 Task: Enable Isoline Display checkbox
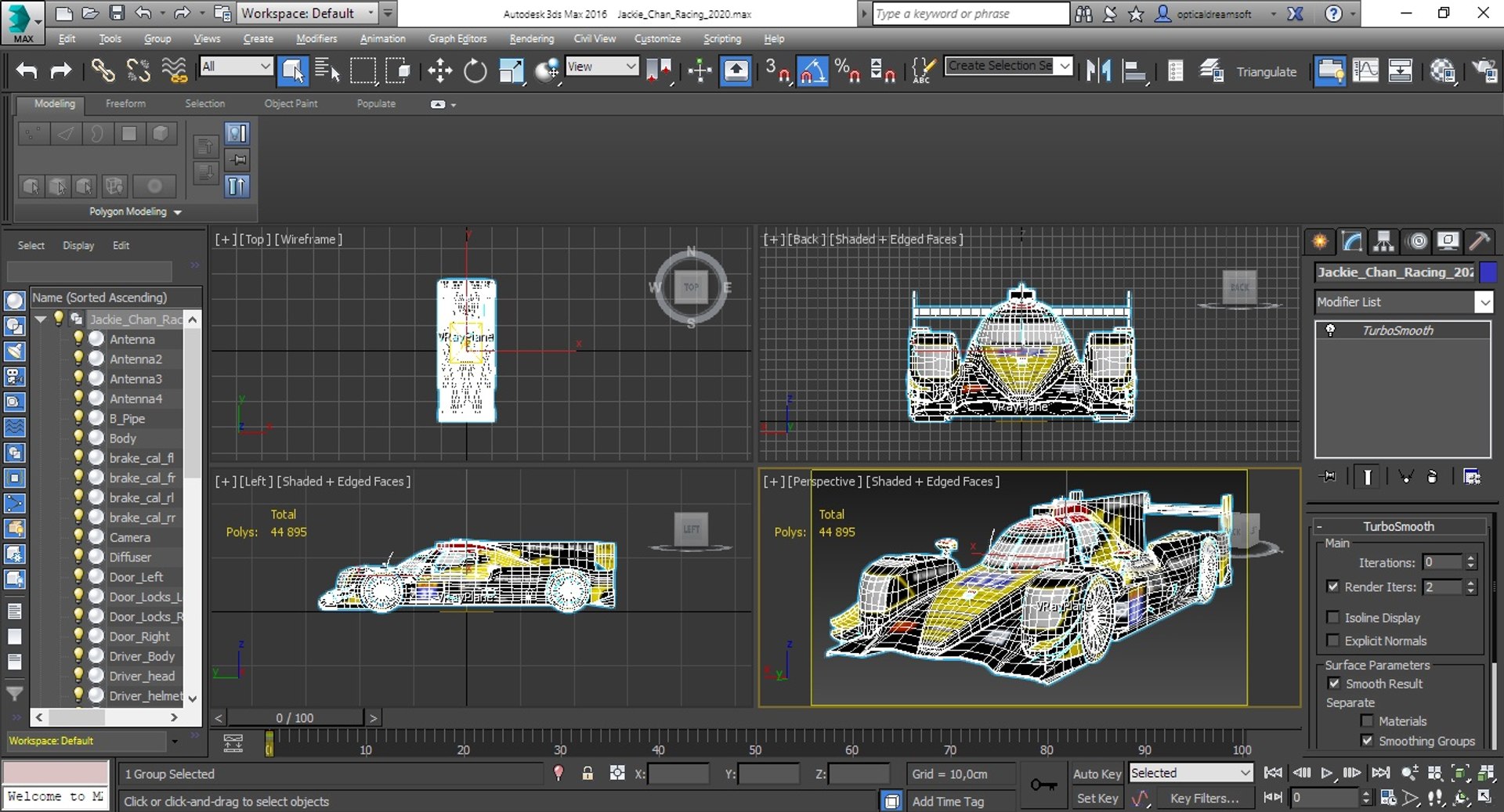coord(1332,617)
